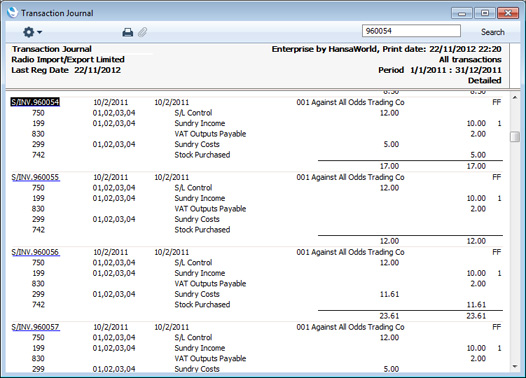Click 17.00 debit total of 960054

pos(389,166)
